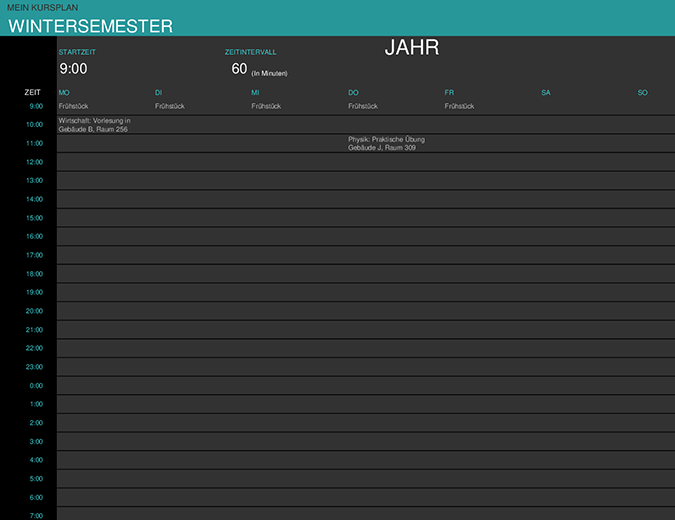Click the 0:00 time label
This screenshot has width=675, height=520.
(x=36, y=386)
